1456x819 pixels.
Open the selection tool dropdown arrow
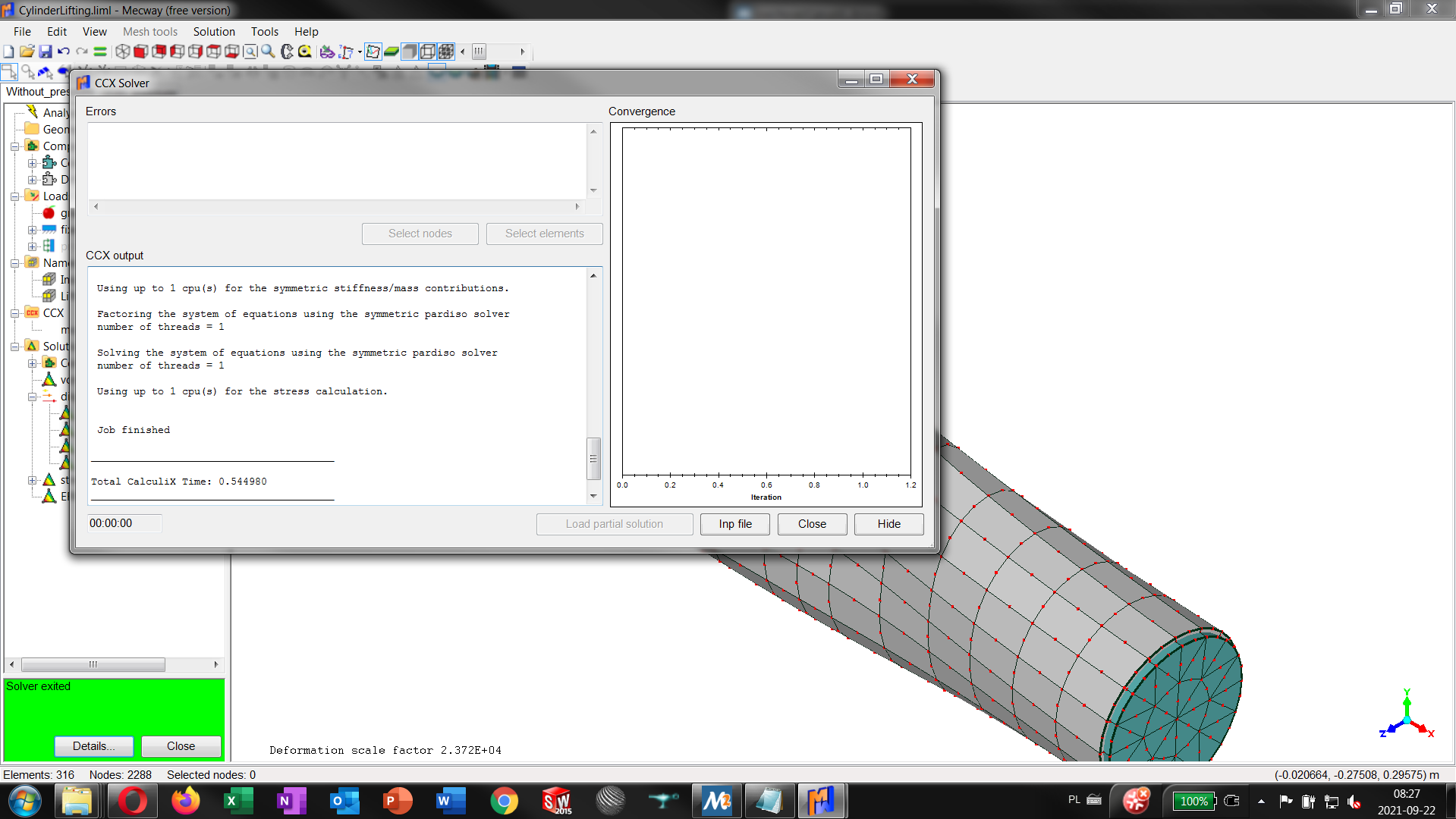click(360, 52)
